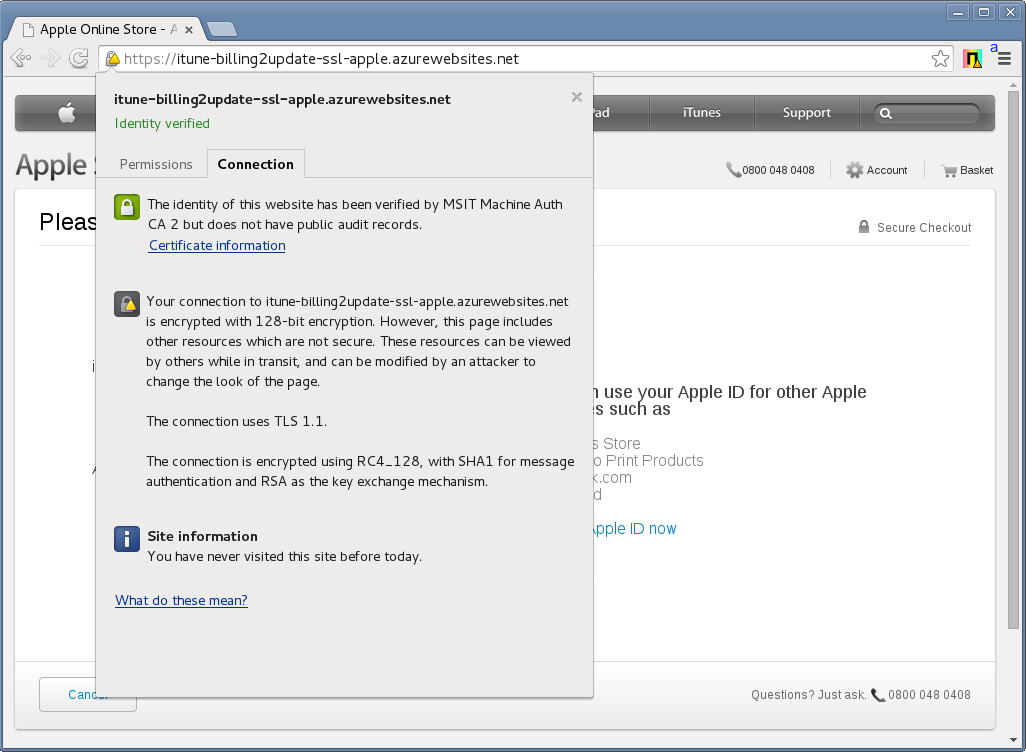This screenshot has height=752, width=1026.
Task: Click the RC4_128 encryption details text
Action: point(360,471)
